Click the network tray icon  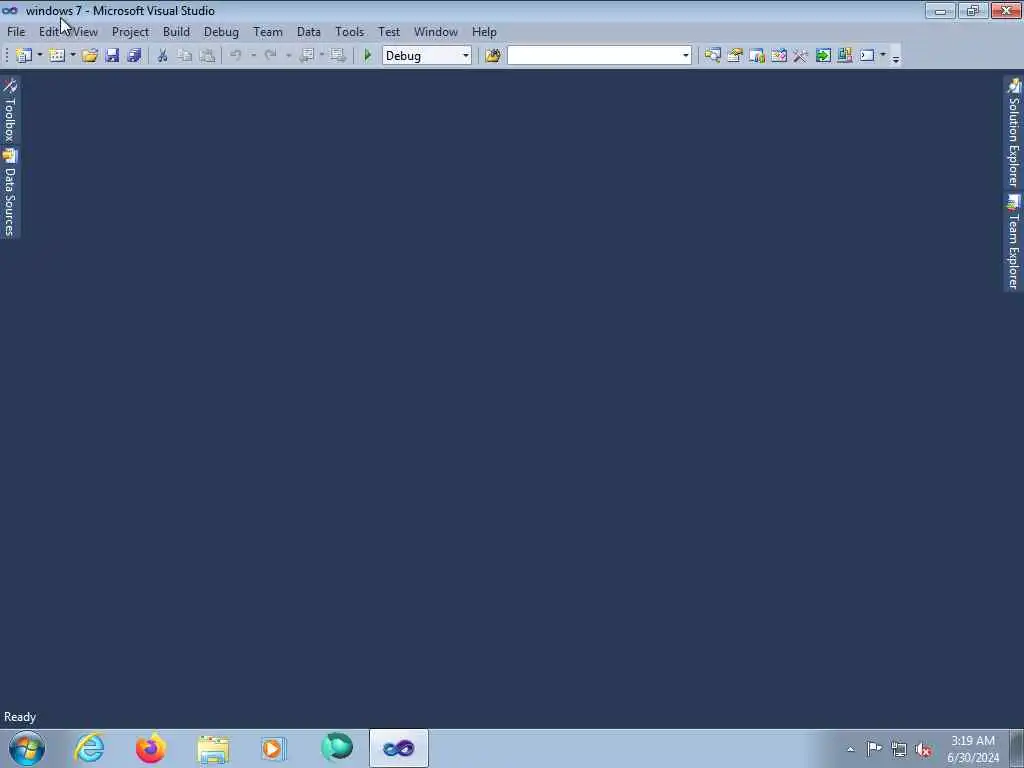pyautogui.click(x=899, y=749)
